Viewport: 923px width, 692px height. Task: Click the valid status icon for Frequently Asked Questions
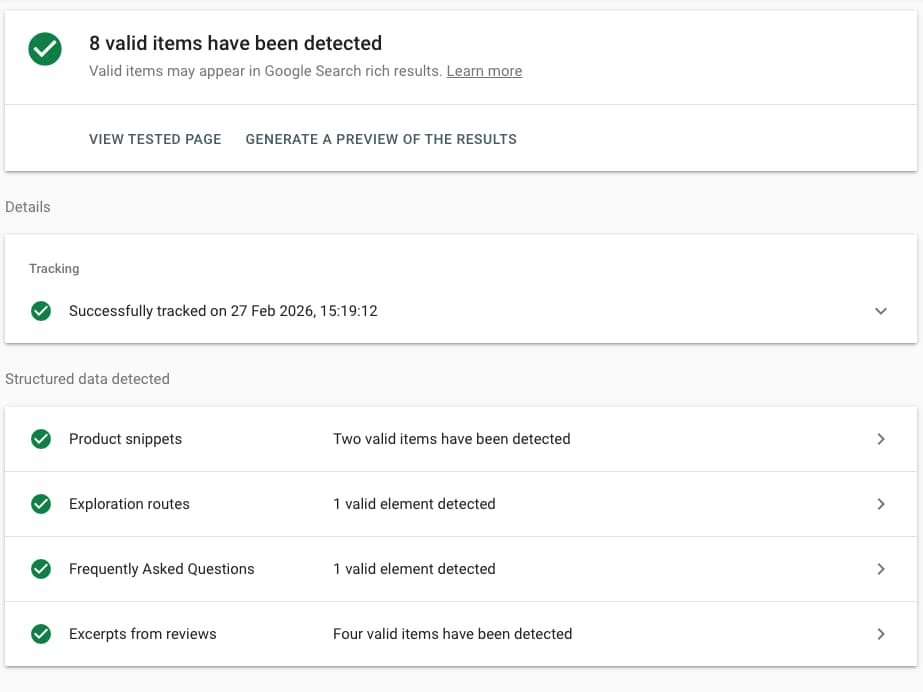click(41, 569)
